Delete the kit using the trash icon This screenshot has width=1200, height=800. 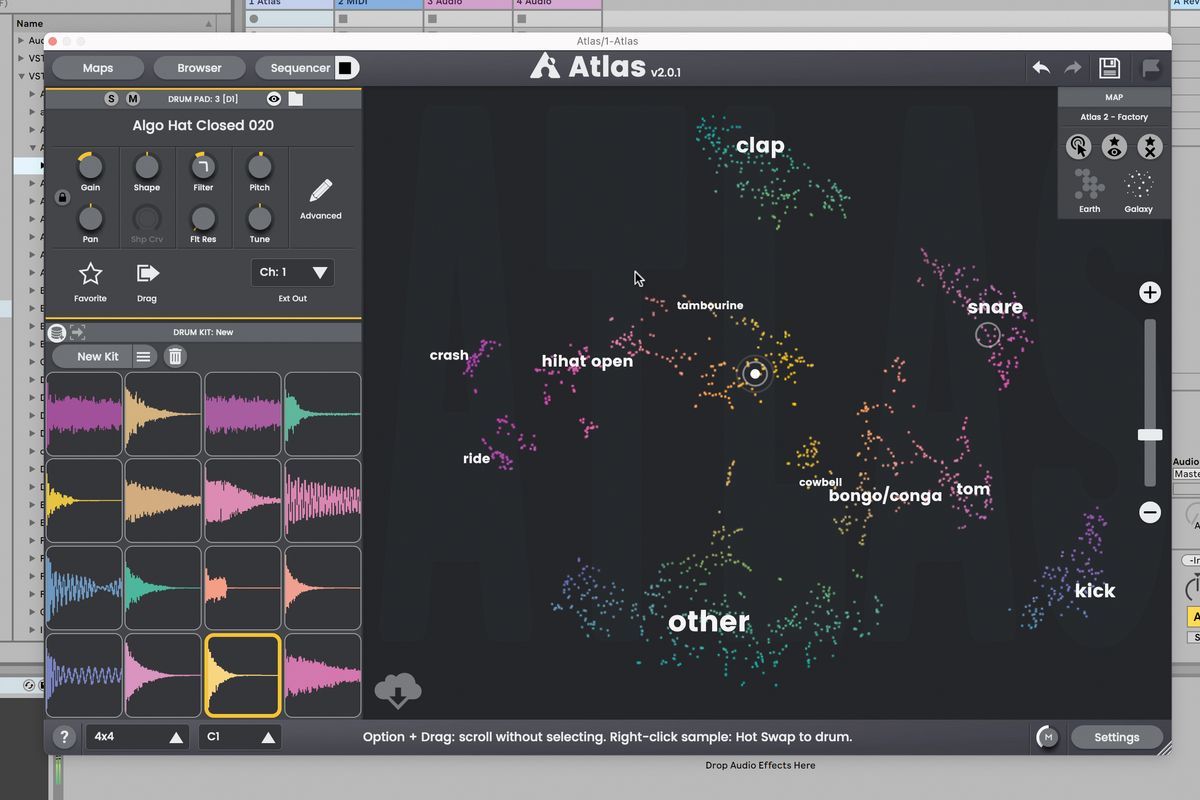tap(175, 356)
